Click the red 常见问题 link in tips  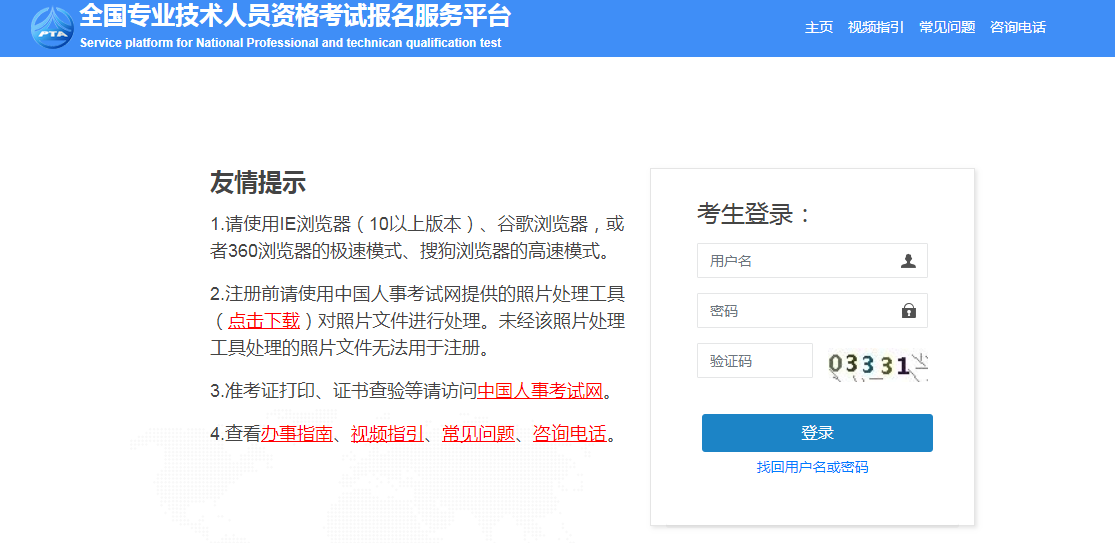coord(478,434)
